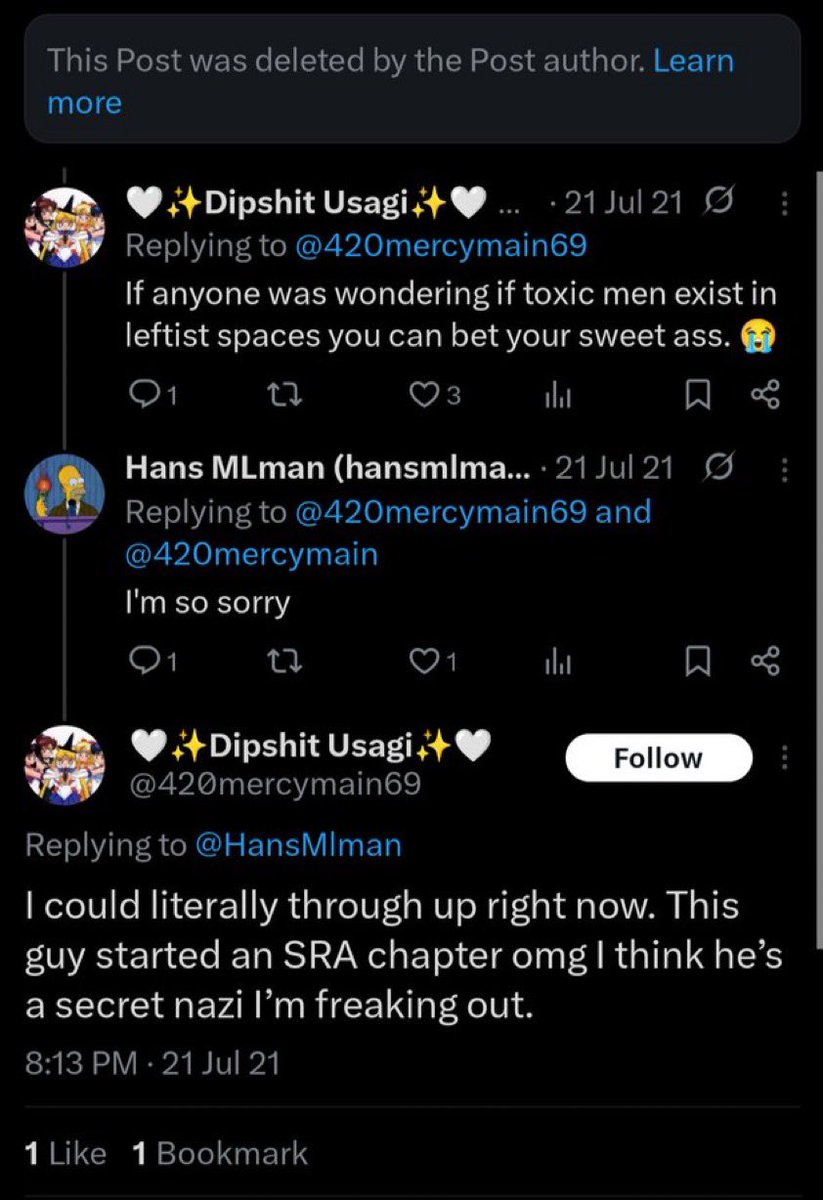The width and height of the screenshot is (823, 1200).
Task: Open more options menu for Hans MLman's post
Action: click(785, 467)
